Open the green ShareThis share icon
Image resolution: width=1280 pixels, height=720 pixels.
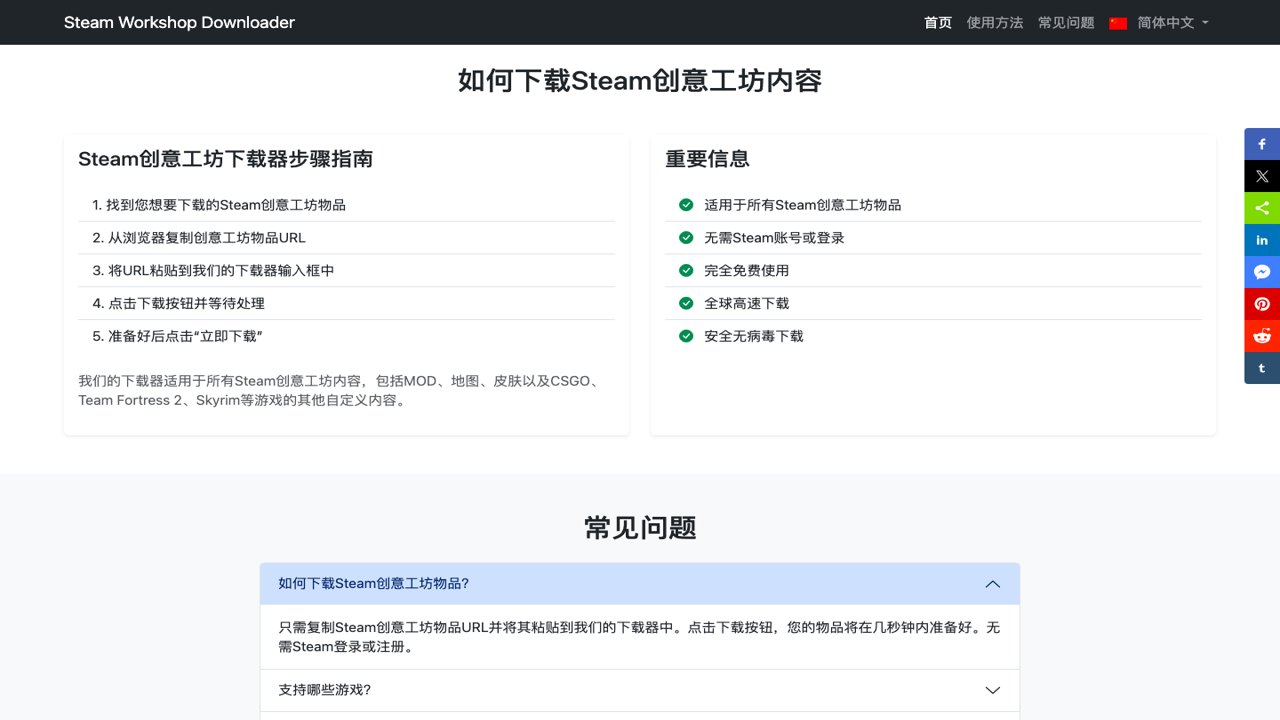[x=1262, y=208]
